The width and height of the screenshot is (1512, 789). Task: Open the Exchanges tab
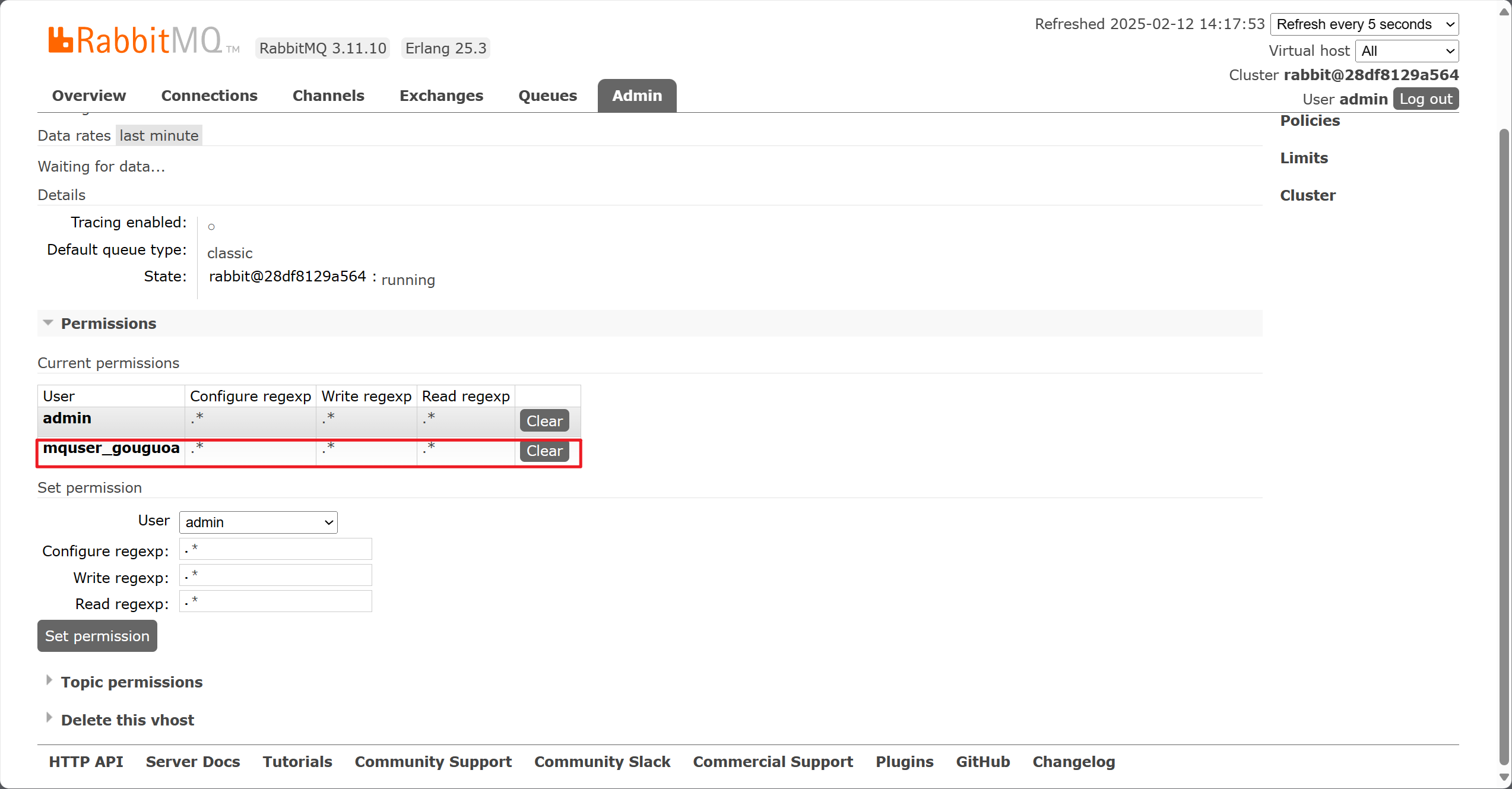(x=441, y=96)
